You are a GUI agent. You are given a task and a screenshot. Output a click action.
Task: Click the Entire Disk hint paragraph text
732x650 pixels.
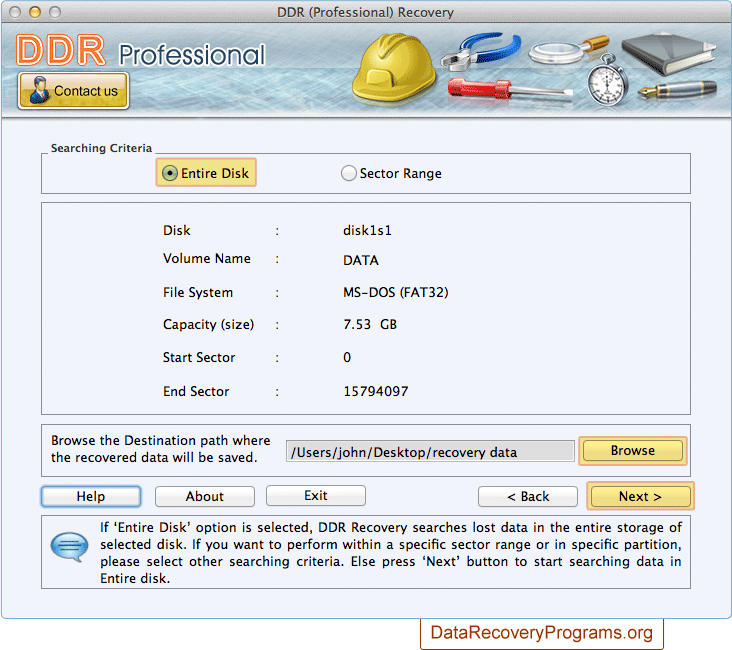coord(391,552)
